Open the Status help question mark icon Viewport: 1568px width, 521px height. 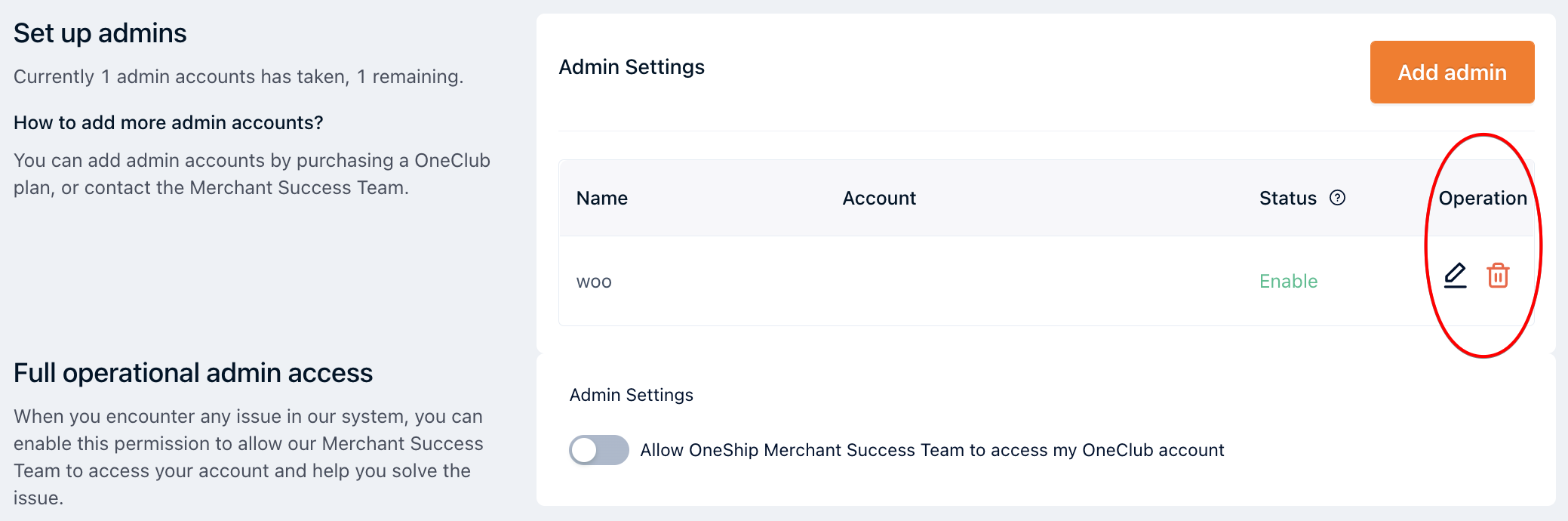pos(1337,198)
